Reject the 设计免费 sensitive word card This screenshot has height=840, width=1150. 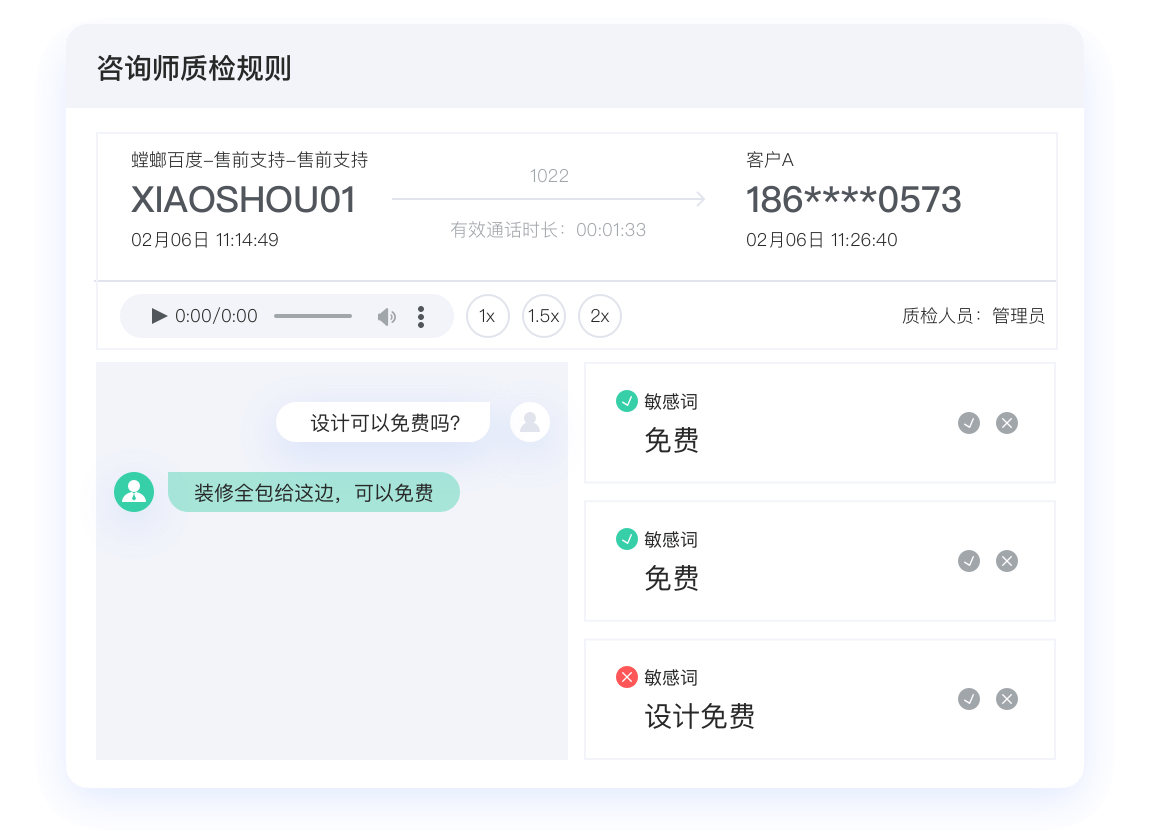coord(1007,699)
